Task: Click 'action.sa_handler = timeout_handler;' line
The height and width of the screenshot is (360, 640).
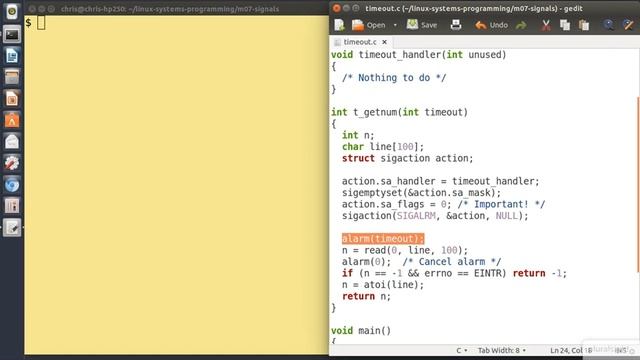Action: (440, 181)
